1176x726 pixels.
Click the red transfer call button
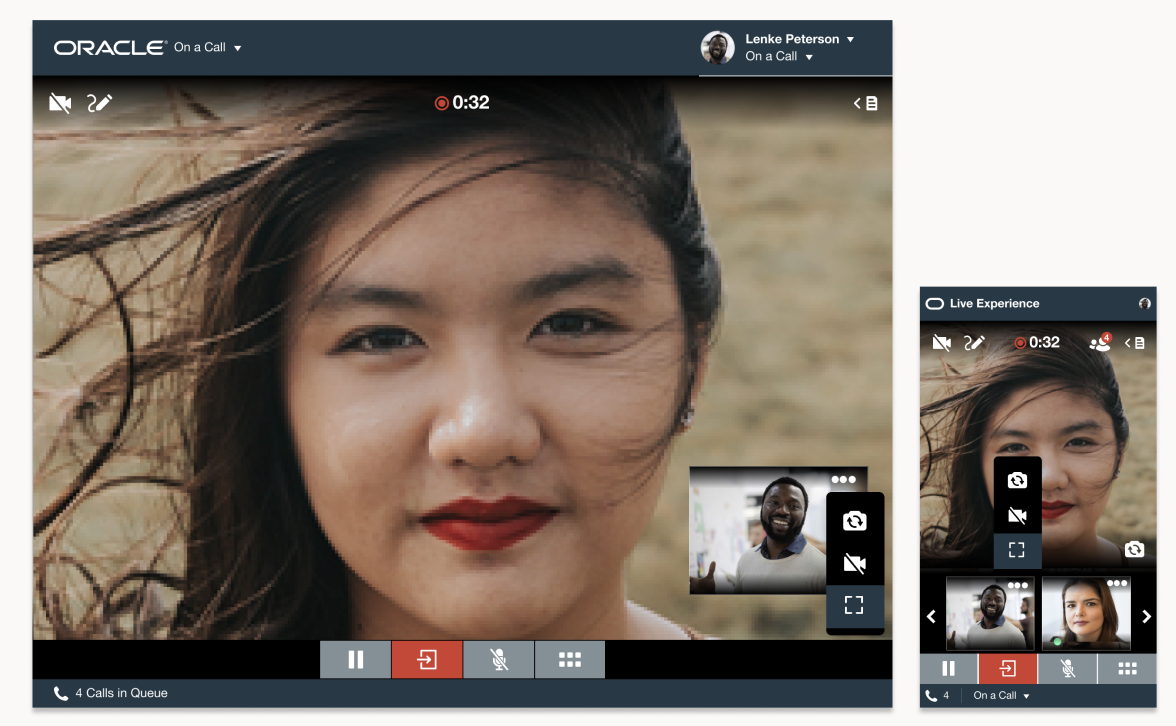[x=427, y=659]
